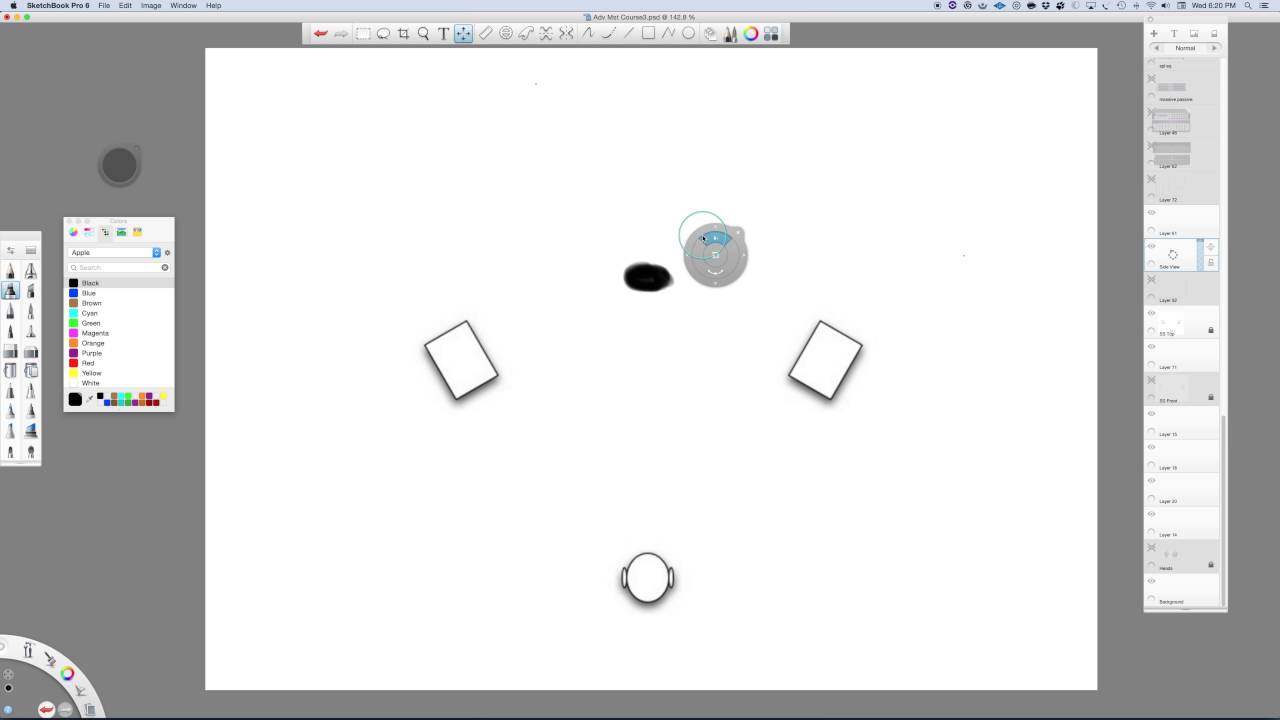The width and height of the screenshot is (1280, 720).
Task: Click the grey Redo arrow in toolbar
Action: (341, 34)
